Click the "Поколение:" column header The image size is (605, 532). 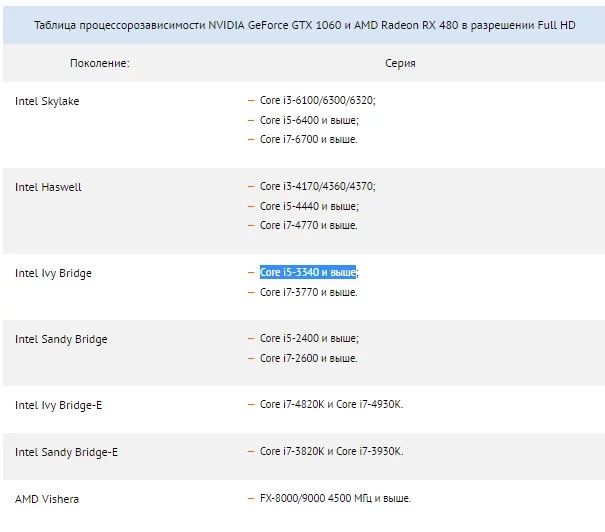coord(100,63)
